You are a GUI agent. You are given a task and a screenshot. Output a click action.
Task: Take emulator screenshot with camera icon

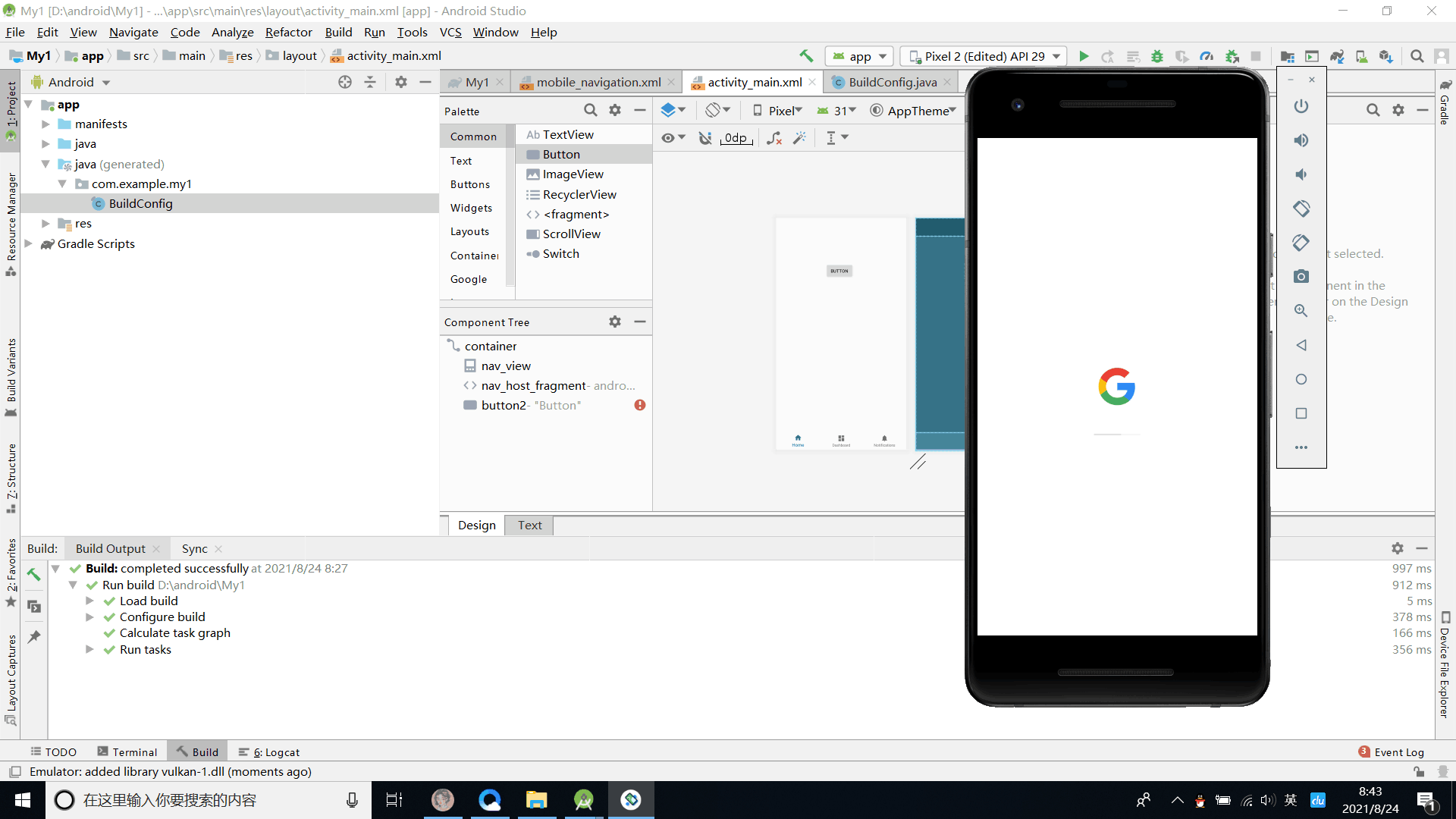click(x=1301, y=277)
